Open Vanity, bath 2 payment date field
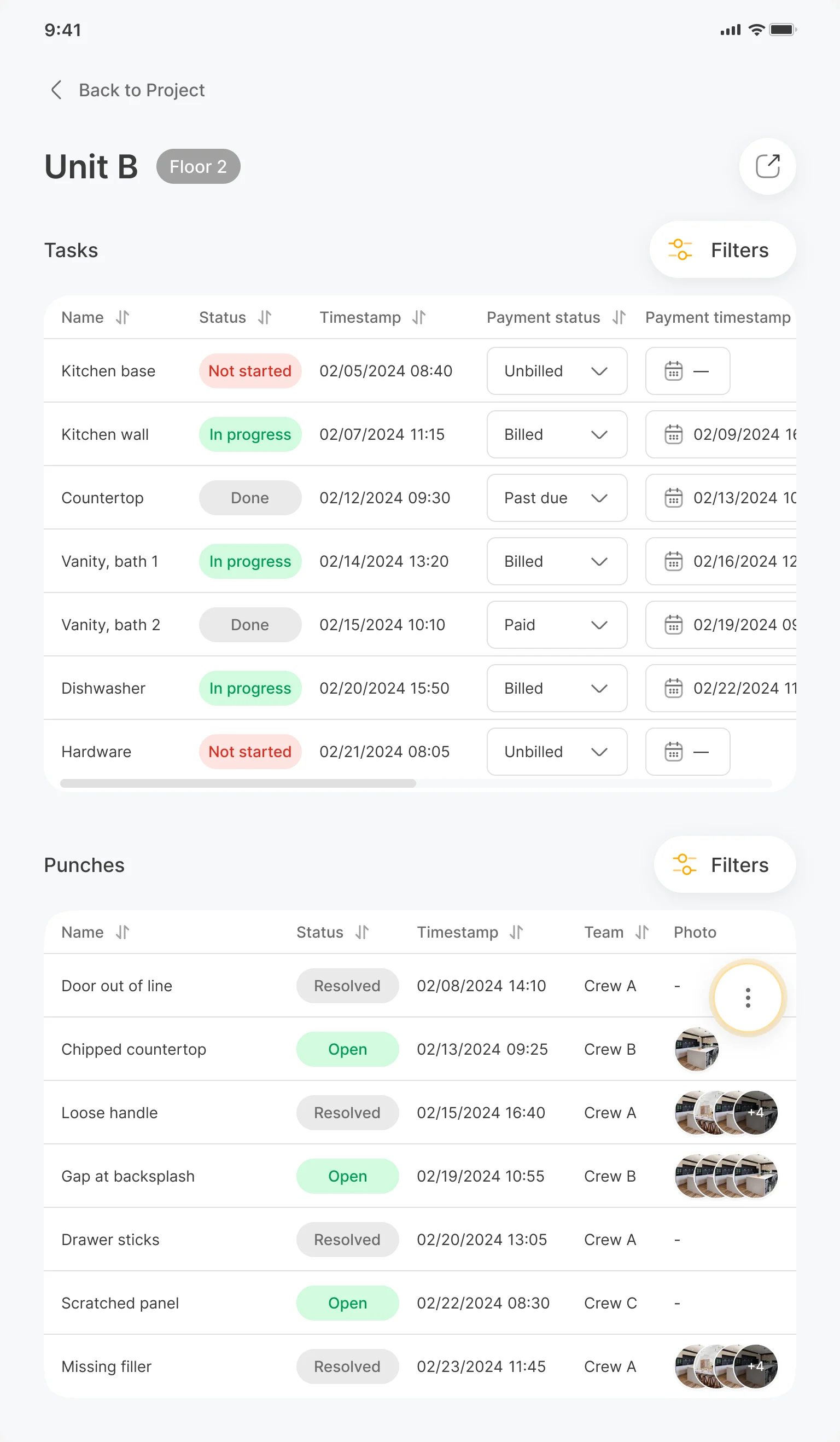 tap(721, 625)
